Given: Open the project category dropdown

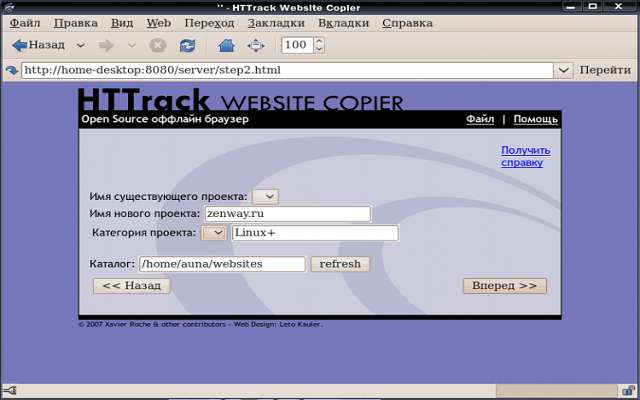Looking at the screenshot, I should (214, 233).
